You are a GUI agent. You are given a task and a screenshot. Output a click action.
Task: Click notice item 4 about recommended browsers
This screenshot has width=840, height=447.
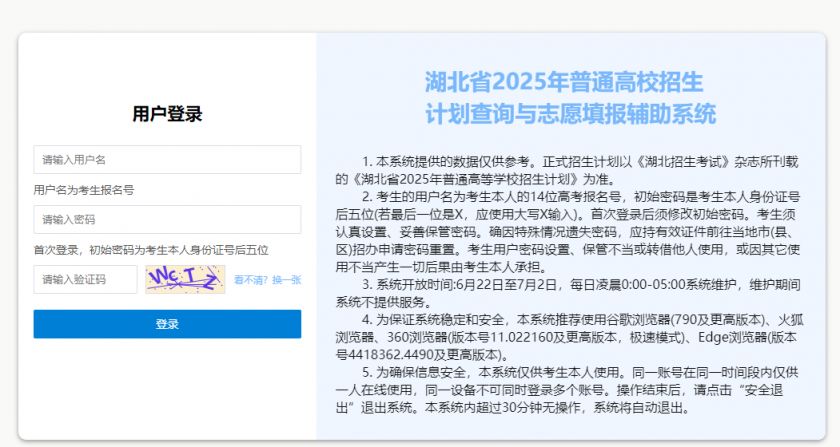point(569,337)
